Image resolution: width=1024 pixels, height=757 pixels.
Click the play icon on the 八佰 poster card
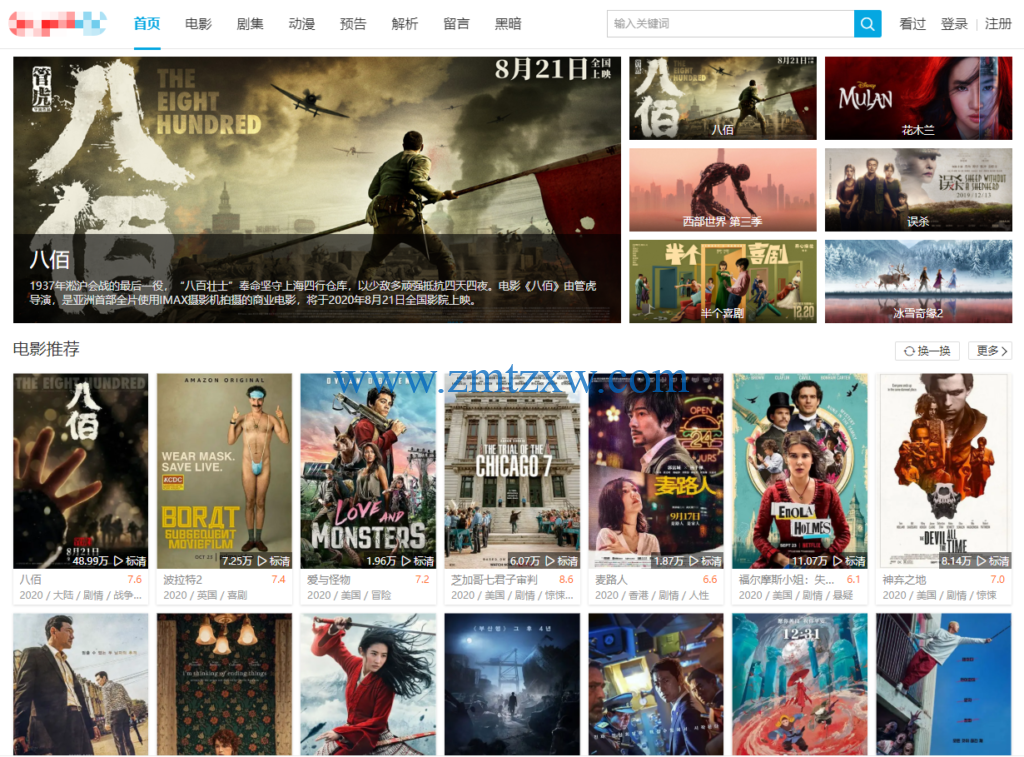click(118, 560)
